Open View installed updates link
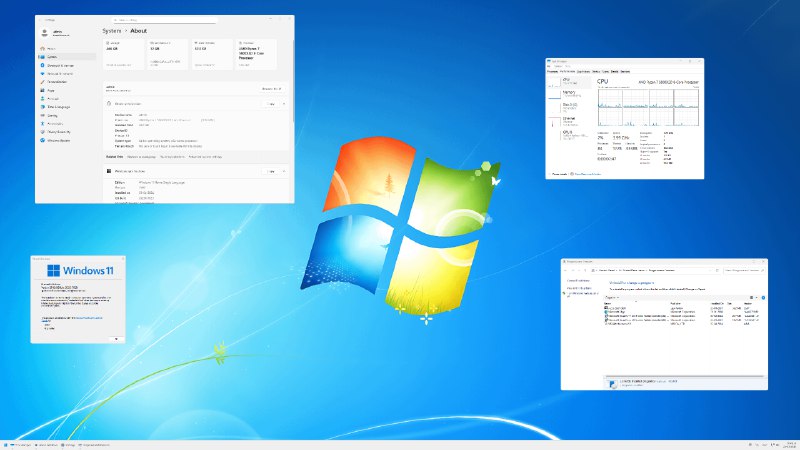Image resolution: width=800 pixels, height=450 pixels. click(579, 288)
